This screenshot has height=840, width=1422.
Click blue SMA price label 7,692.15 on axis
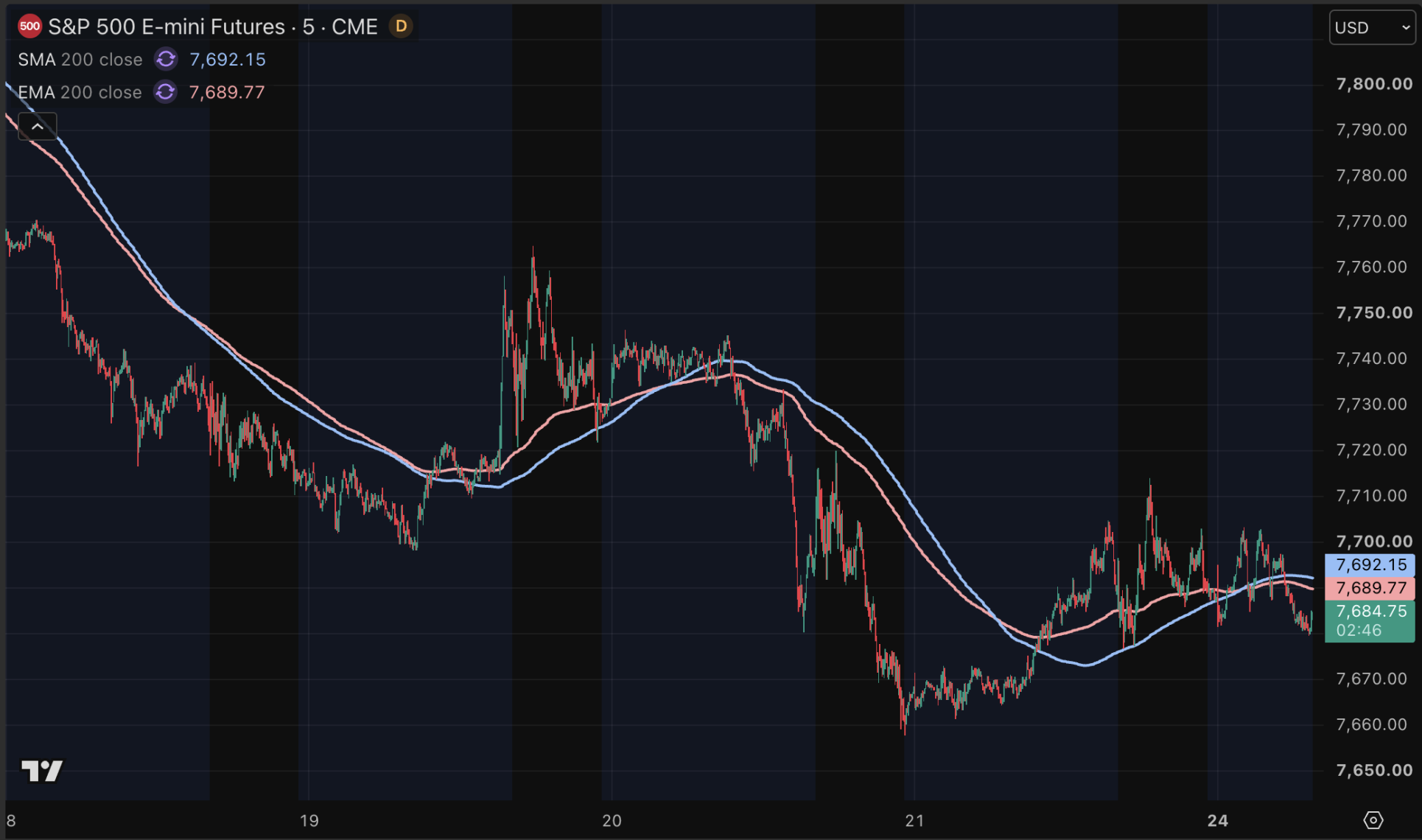click(1370, 565)
